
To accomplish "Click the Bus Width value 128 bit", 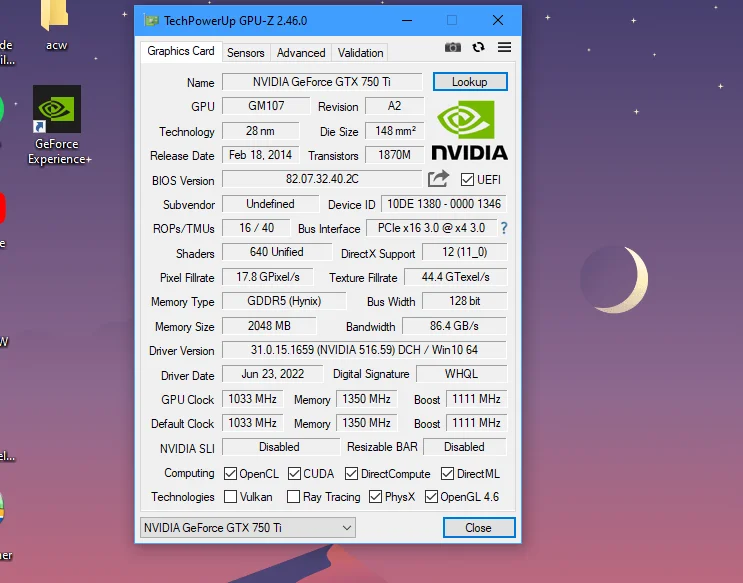I will coord(464,301).
